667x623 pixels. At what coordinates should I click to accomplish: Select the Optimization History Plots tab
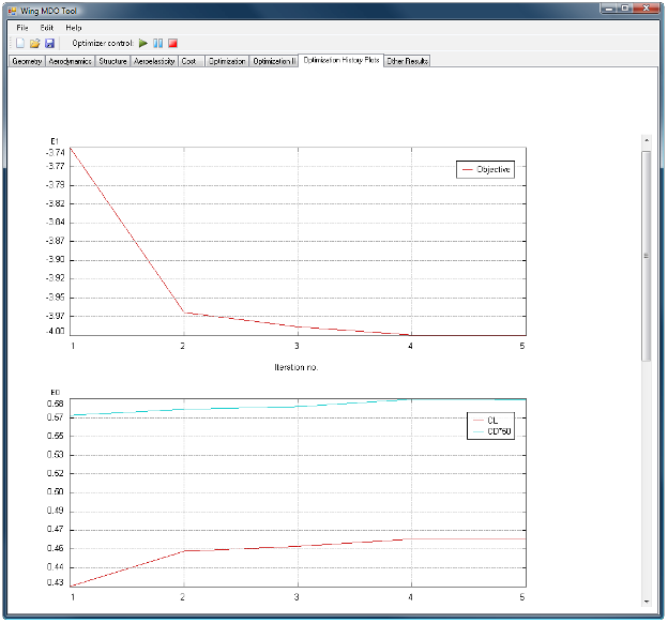[x=341, y=60]
